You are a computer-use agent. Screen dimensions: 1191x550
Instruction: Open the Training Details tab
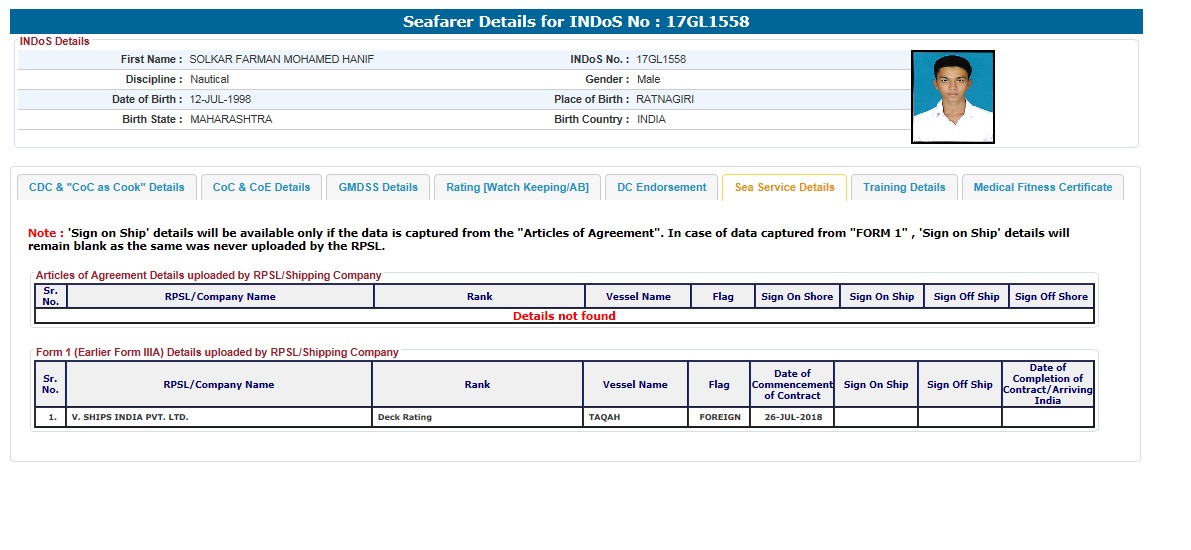(904, 187)
